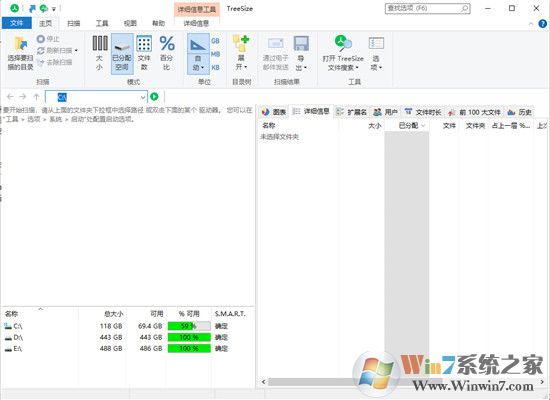Screen dimensions: 550x400
Task: Set the unit to KB
Action: pos(215,67)
